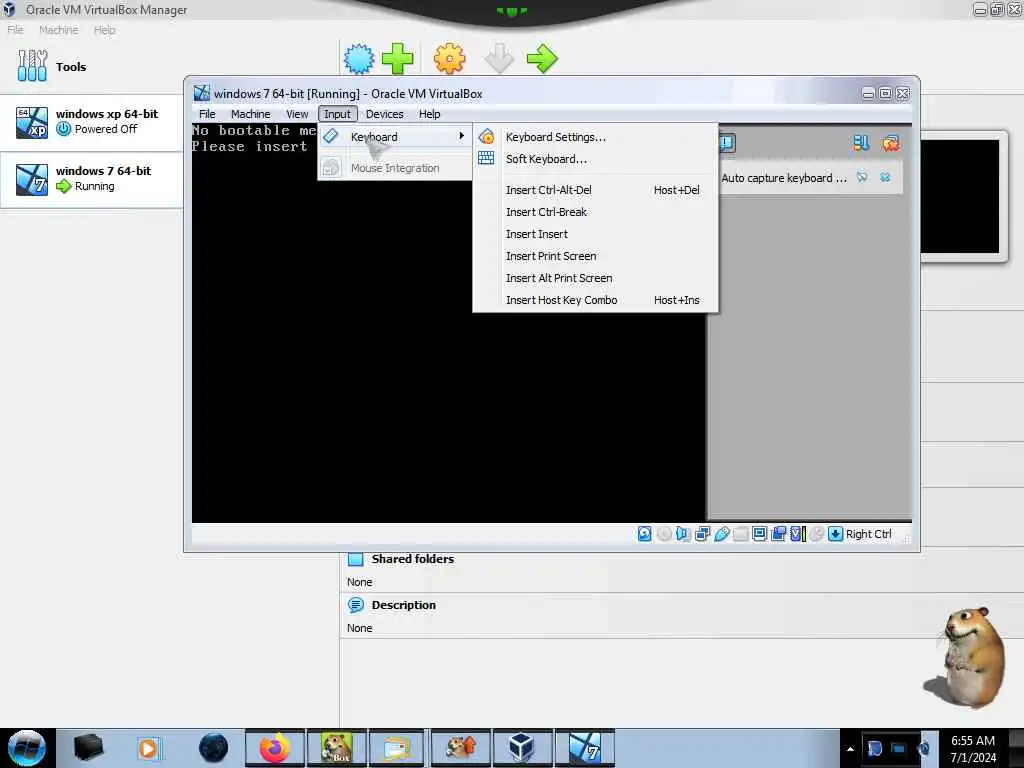Open Machine menu in VM window
1024x768 pixels.
point(250,114)
